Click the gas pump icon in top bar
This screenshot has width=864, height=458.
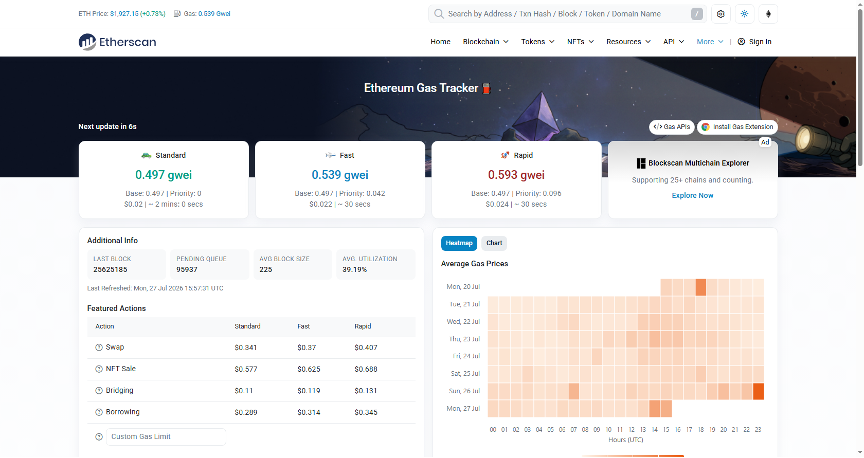[x=177, y=14]
